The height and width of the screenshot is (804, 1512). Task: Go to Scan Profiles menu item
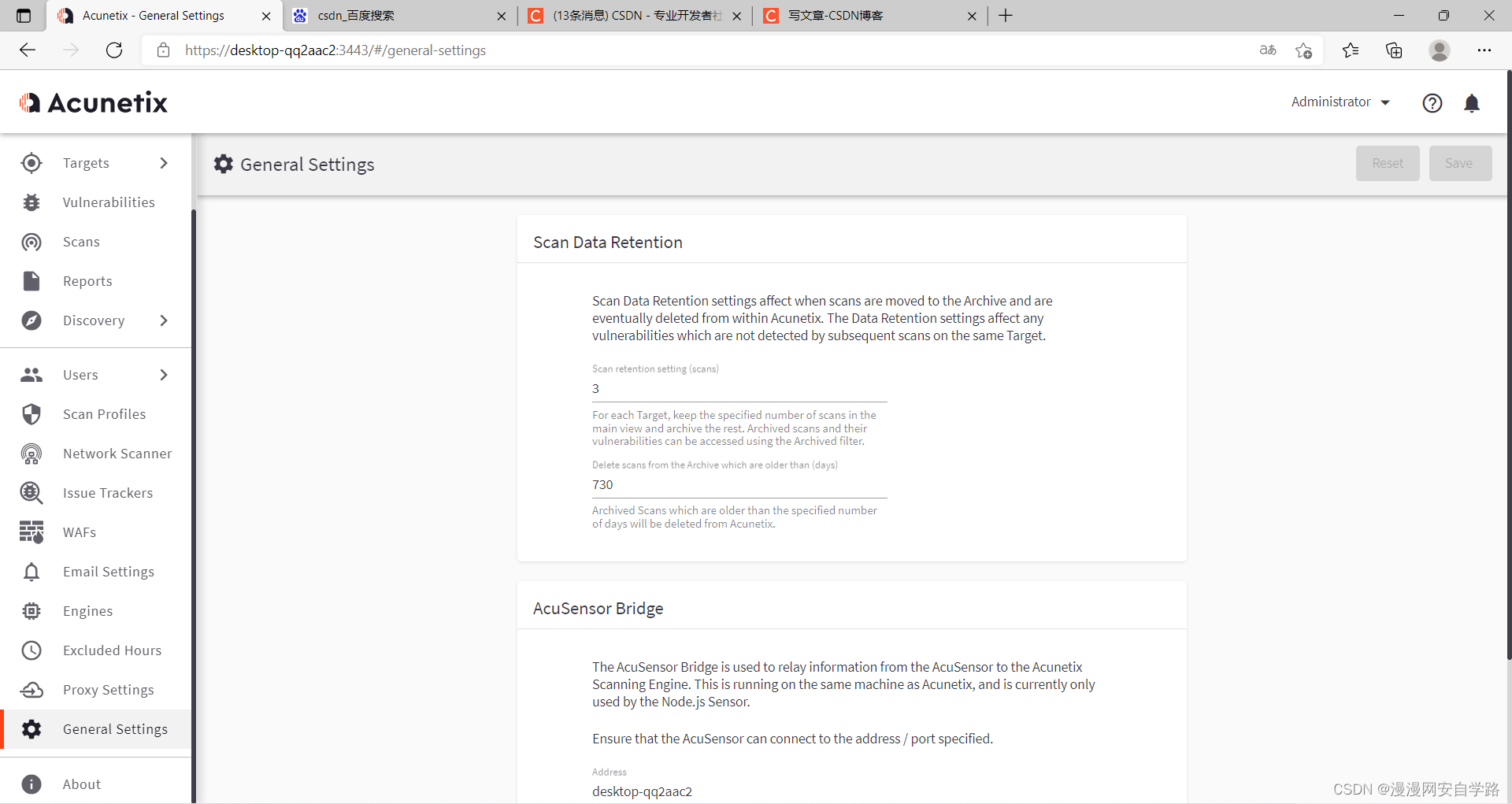pyautogui.click(x=96, y=414)
